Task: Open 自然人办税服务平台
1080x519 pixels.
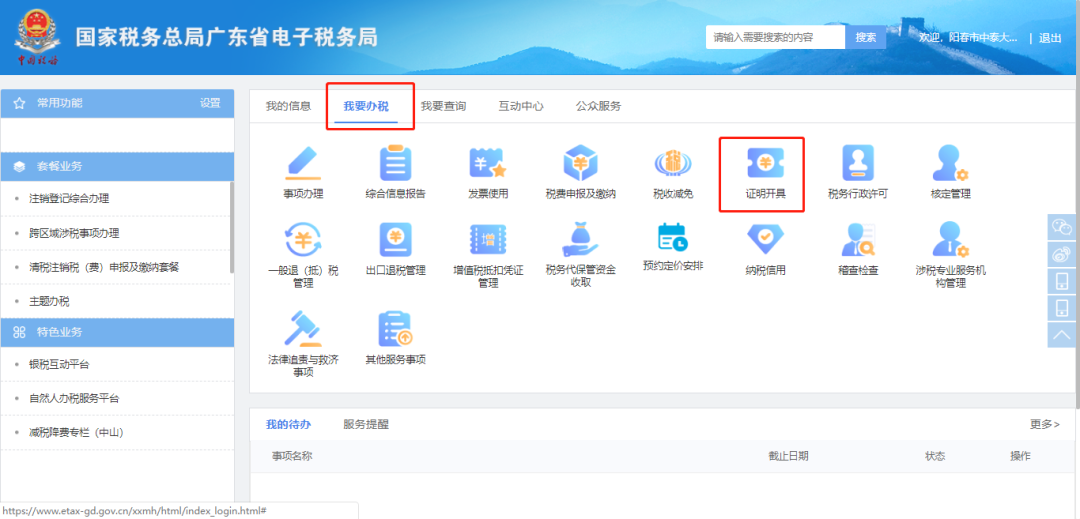Action: (x=74, y=399)
